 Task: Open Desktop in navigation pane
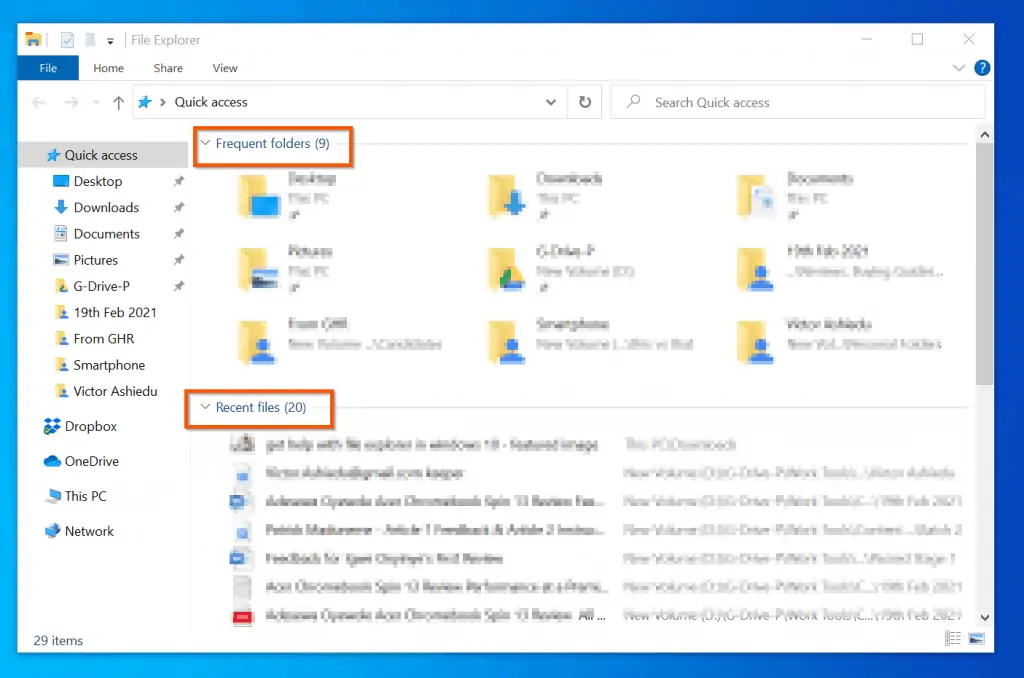(x=97, y=181)
